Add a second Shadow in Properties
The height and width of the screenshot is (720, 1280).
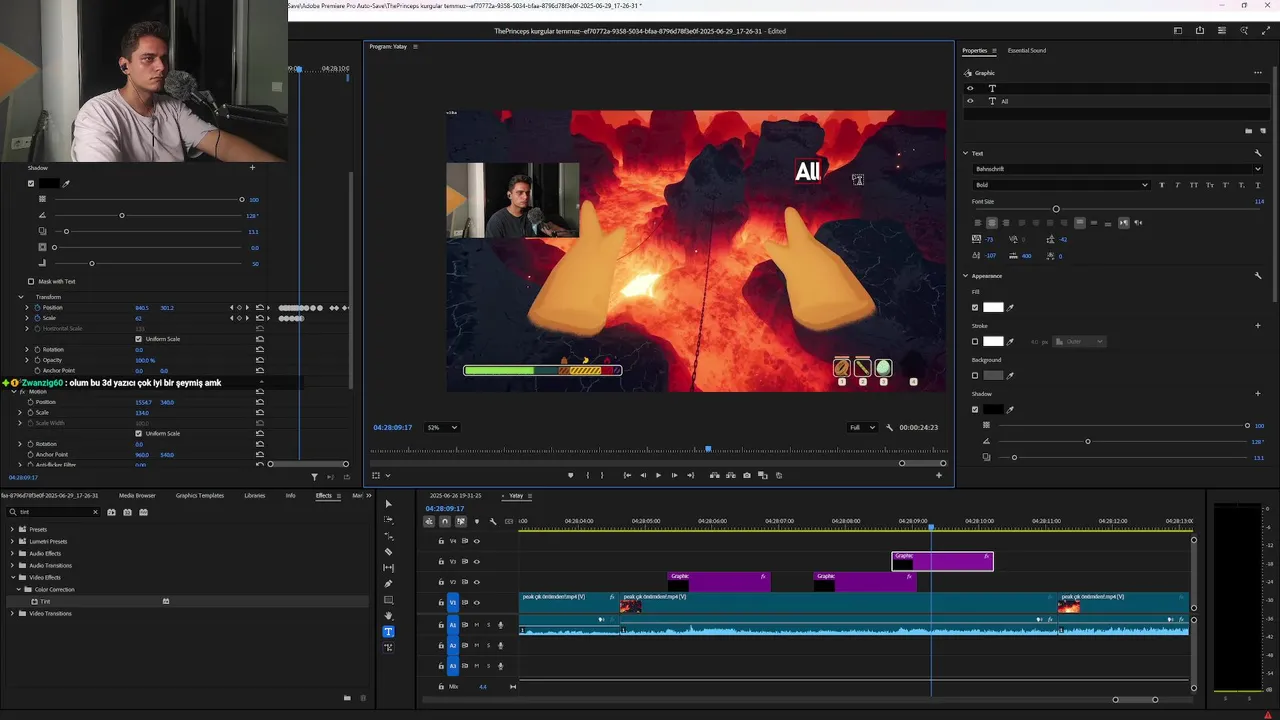pos(1258,394)
